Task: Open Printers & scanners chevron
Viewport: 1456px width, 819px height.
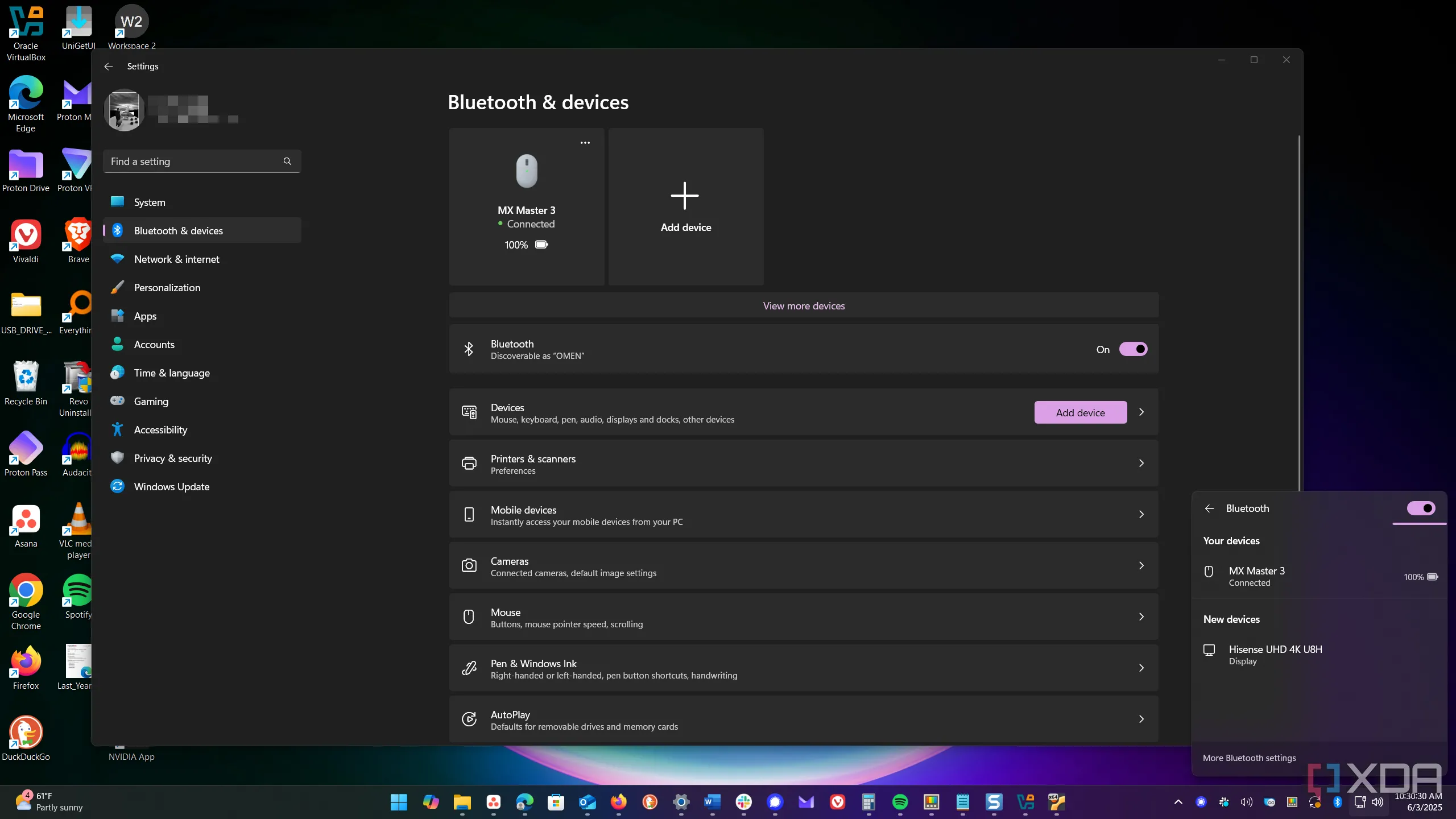Action: tap(1141, 464)
